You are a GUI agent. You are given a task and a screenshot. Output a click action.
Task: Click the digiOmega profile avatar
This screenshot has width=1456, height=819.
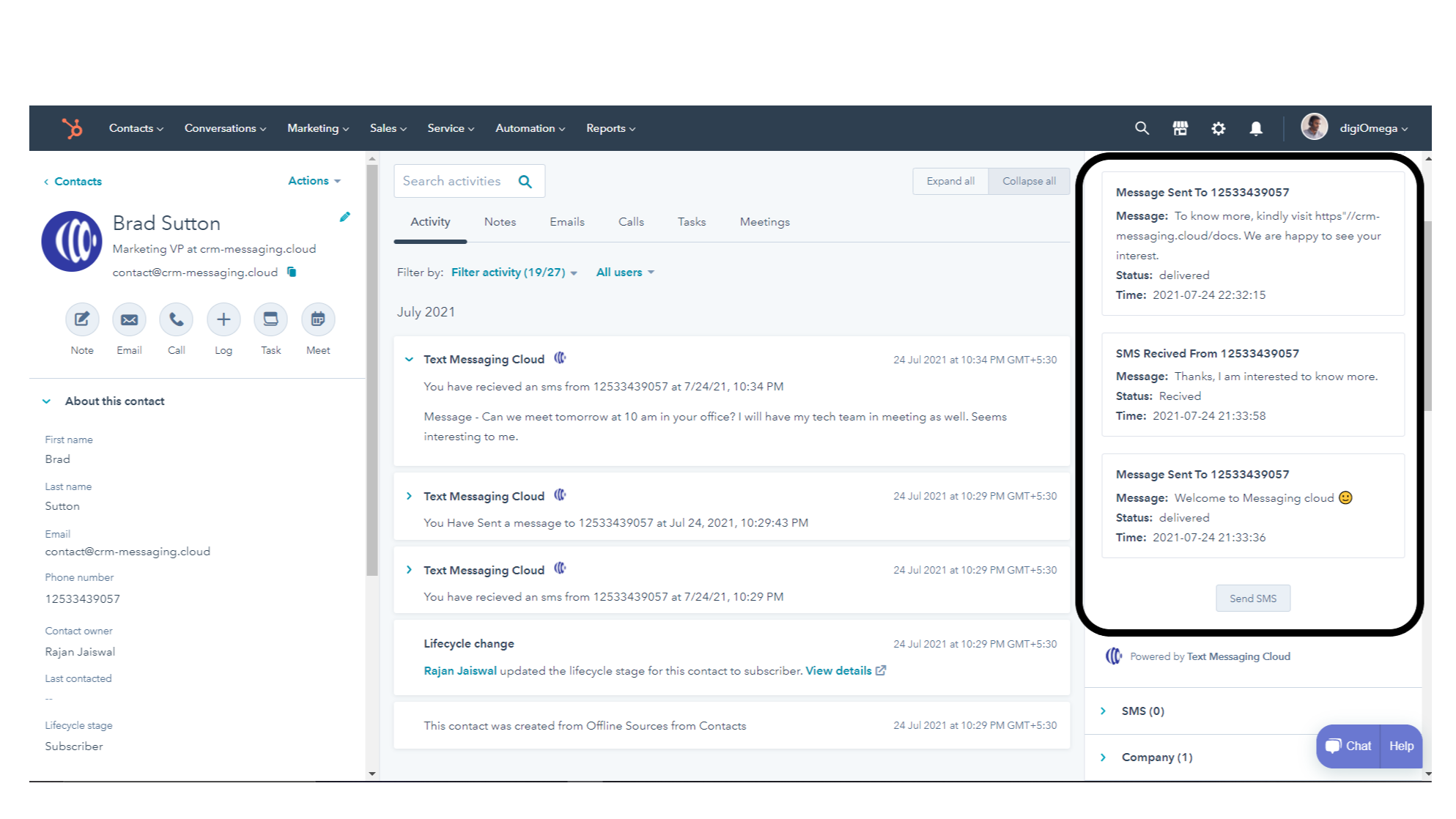(1314, 127)
